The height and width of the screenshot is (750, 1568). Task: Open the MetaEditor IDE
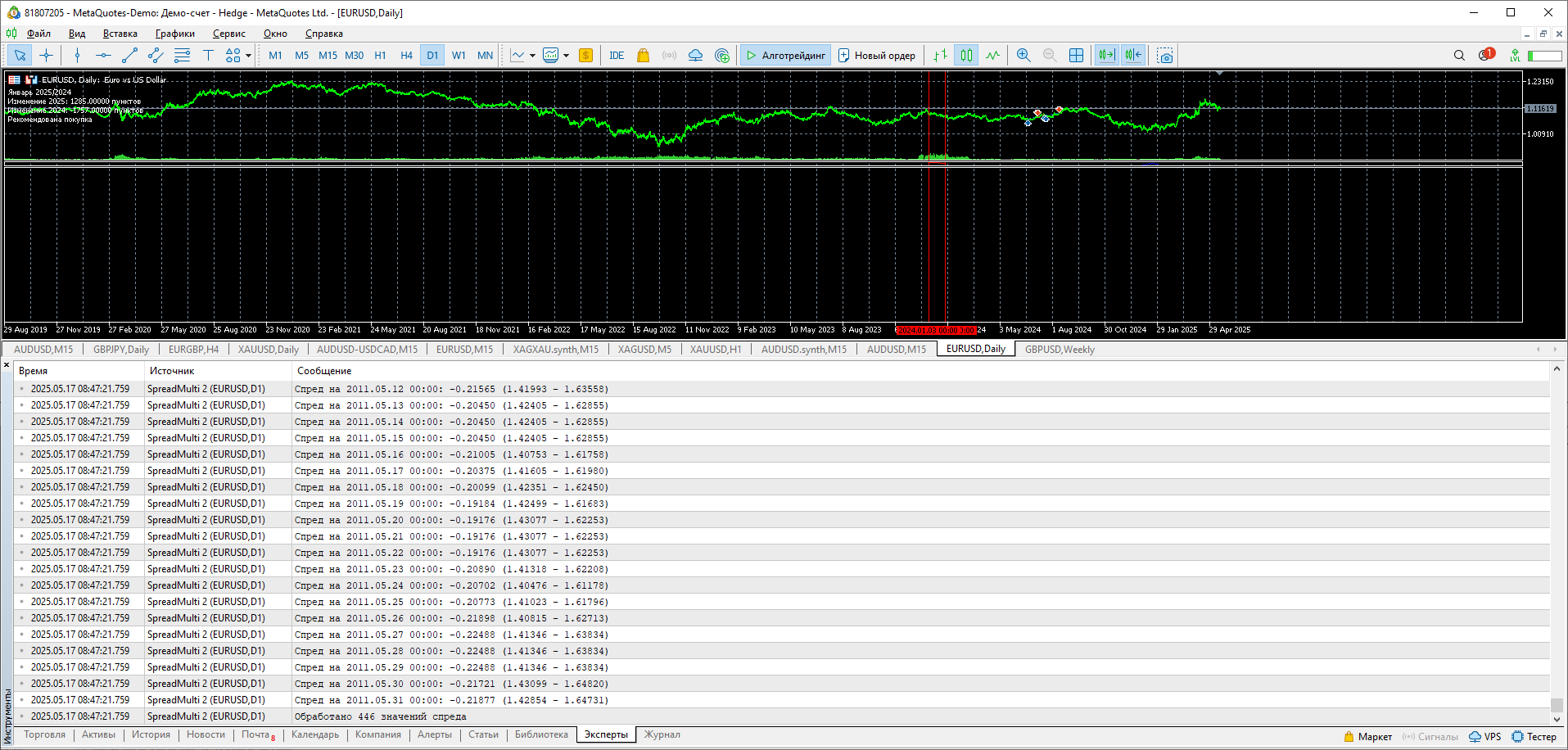617,56
